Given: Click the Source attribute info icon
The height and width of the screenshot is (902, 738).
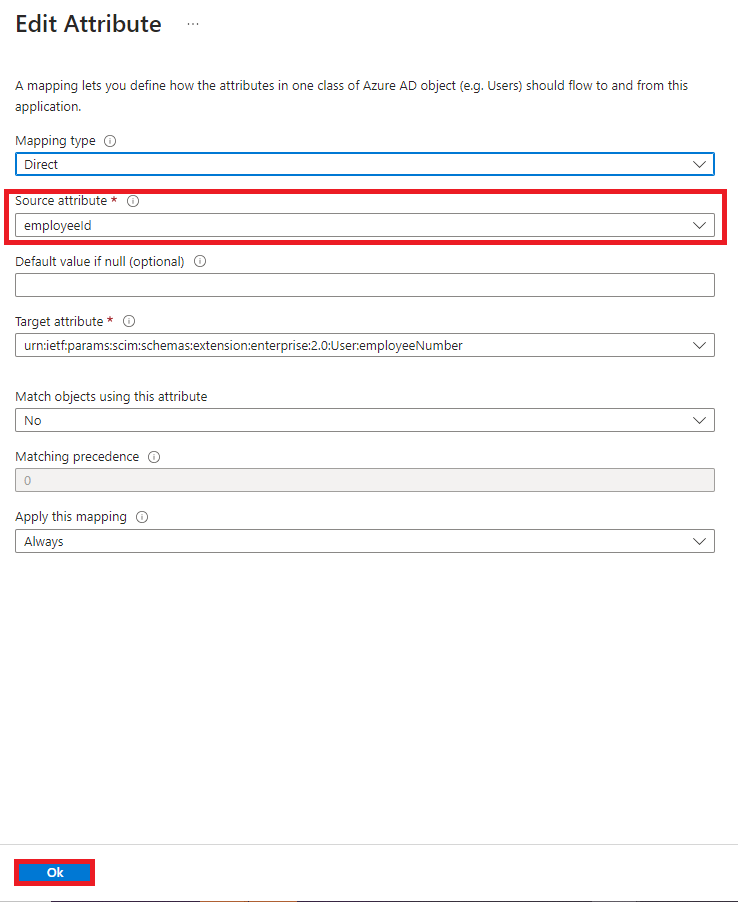Looking at the screenshot, I should pyautogui.click(x=133, y=201).
